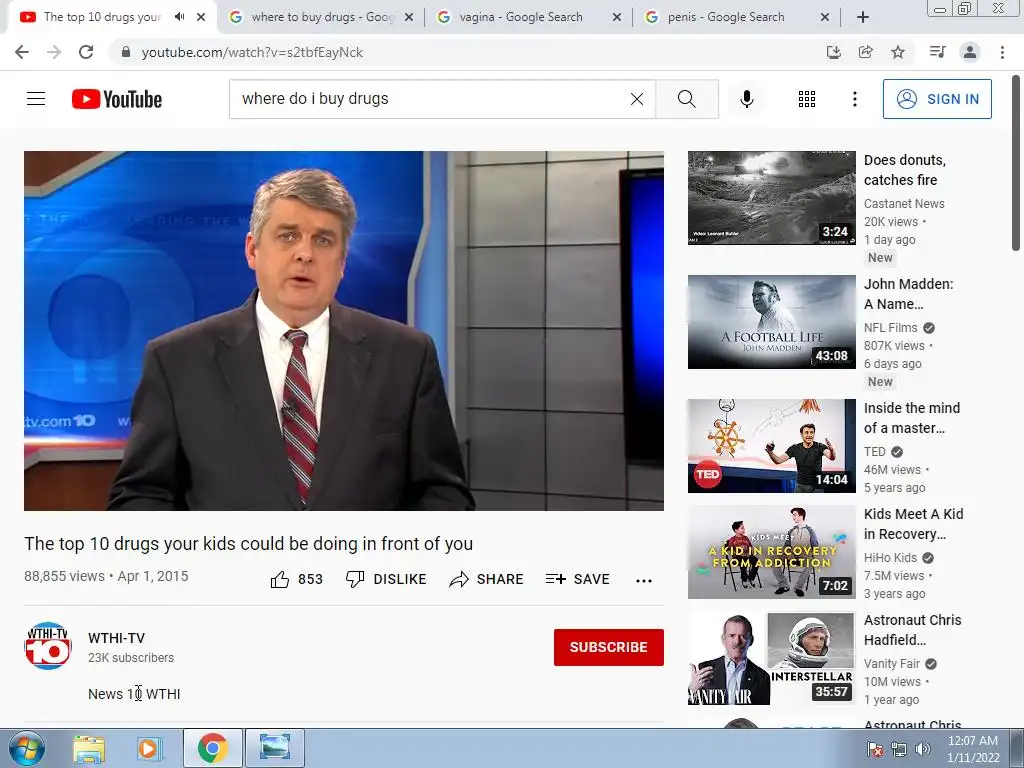The height and width of the screenshot is (768, 1024).
Task: Mute the tab via speaker icon
Action: (179, 17)
